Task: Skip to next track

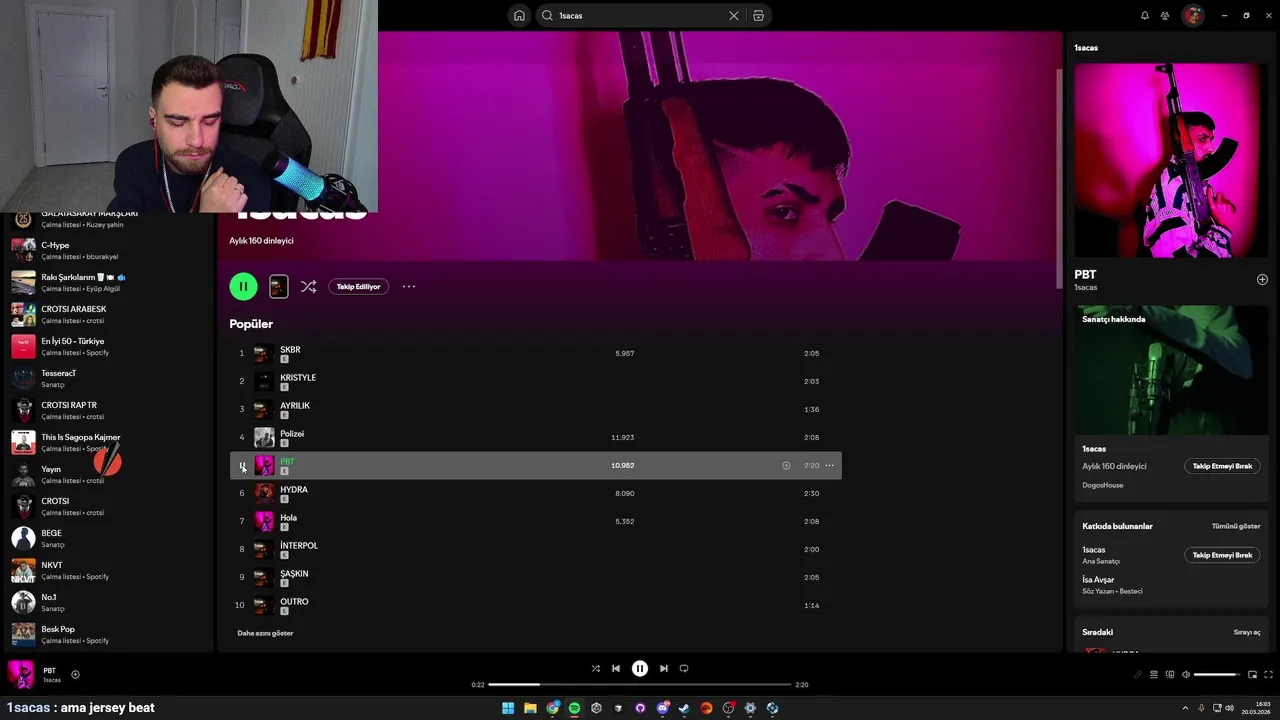Action: coord(664,668)
